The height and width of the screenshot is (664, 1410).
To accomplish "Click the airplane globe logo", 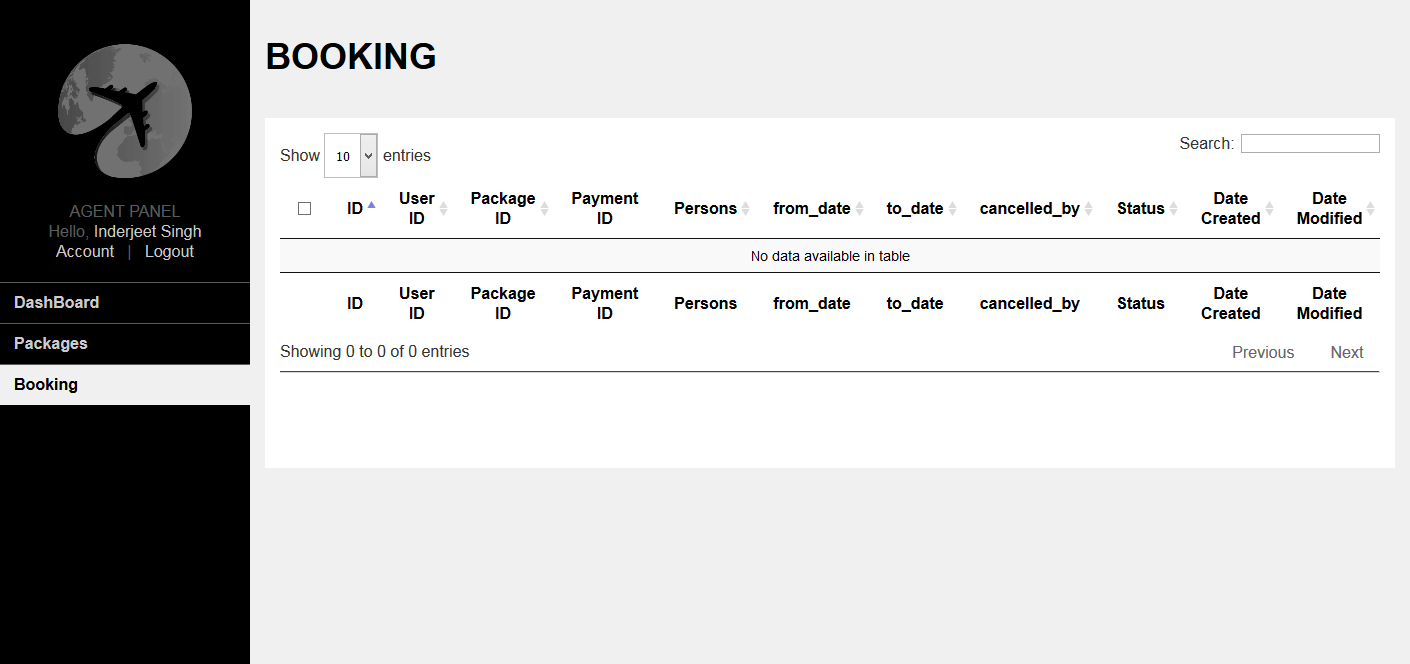I will (x=125, y=111).
